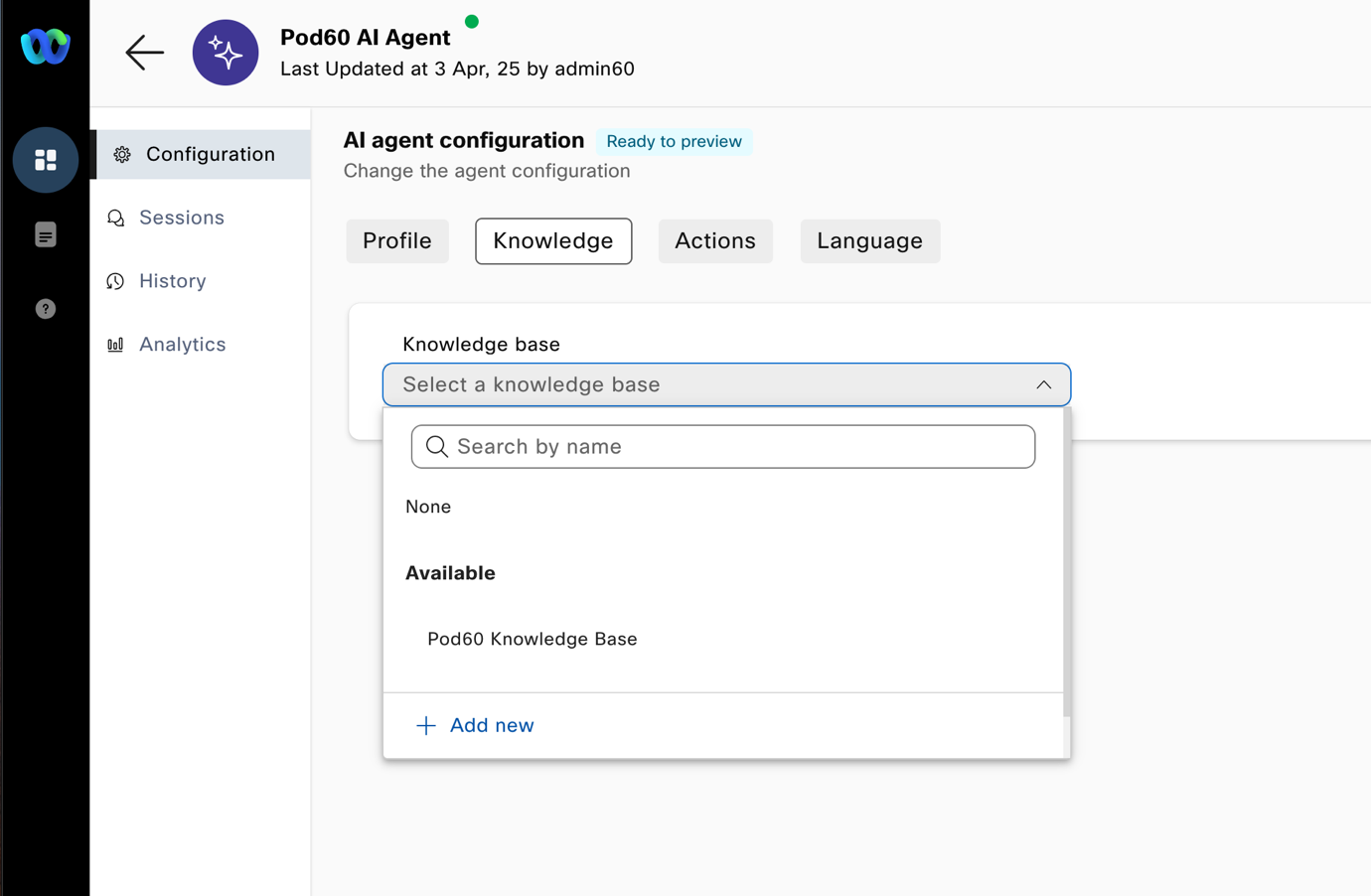Click the Search by name field
This screenshot has height=896, width=1371.
click(x=740, y=447)
